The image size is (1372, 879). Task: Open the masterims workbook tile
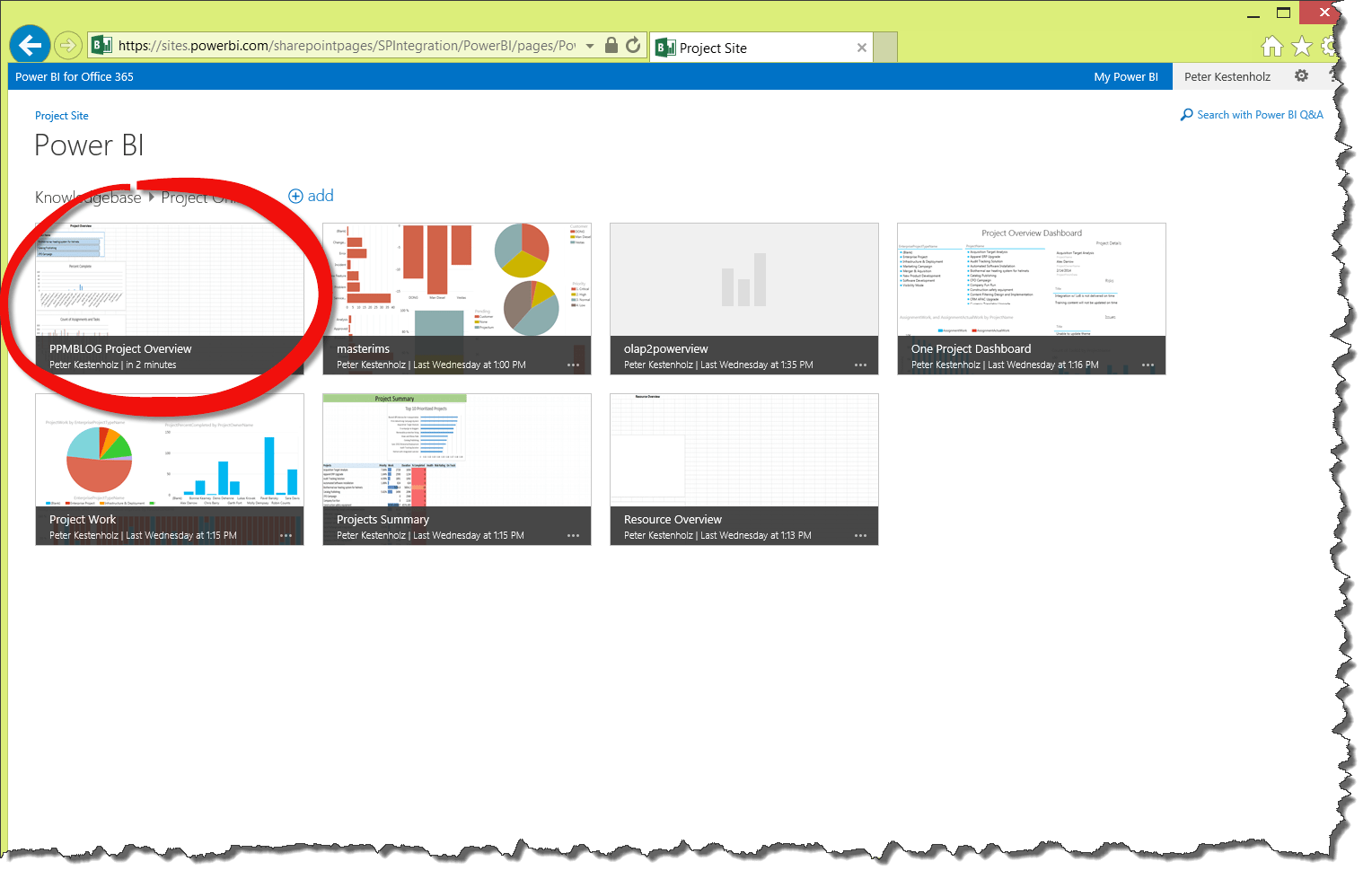457,299
